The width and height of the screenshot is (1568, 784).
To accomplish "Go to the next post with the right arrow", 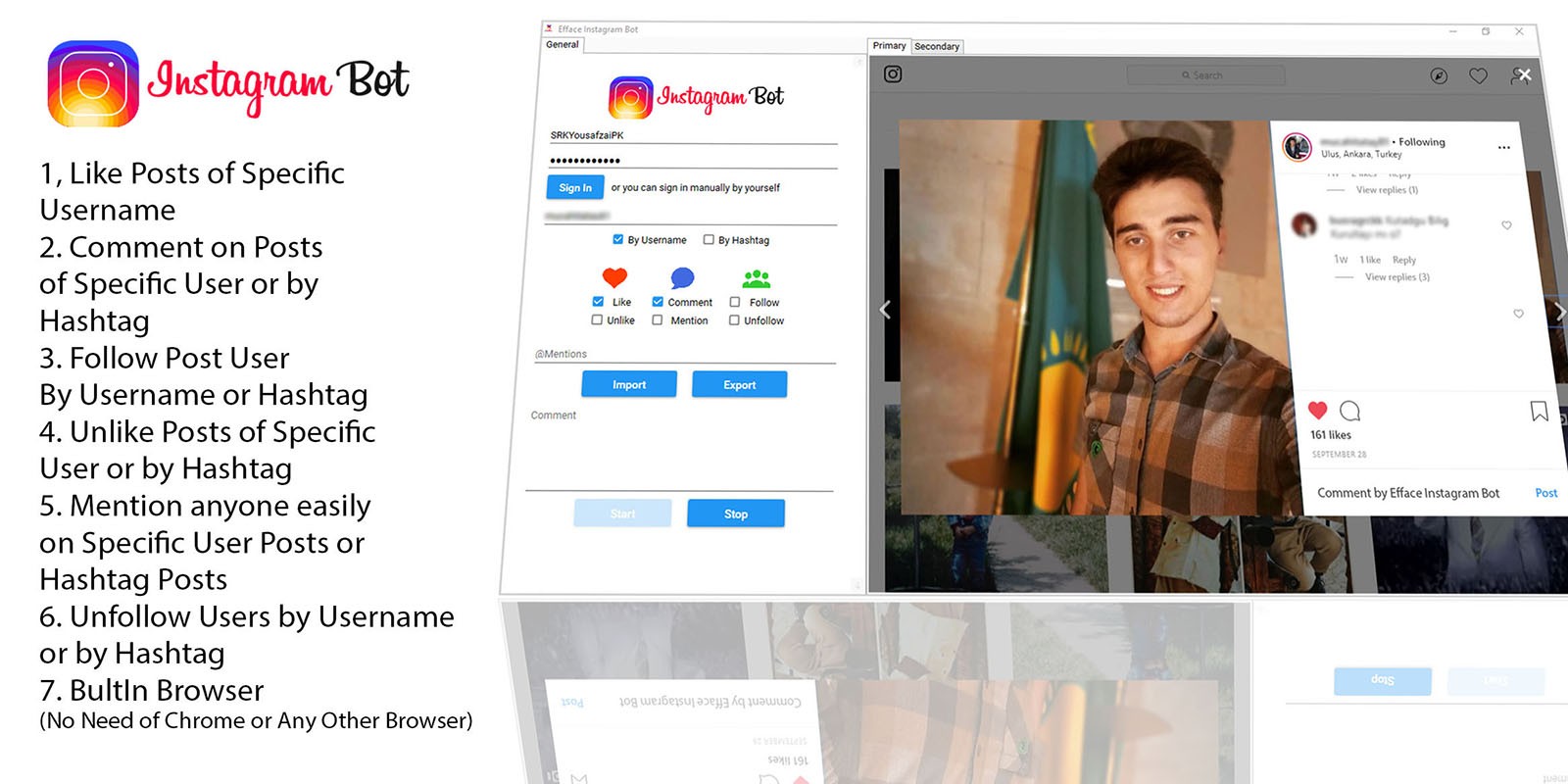I will coord(1560,312).
